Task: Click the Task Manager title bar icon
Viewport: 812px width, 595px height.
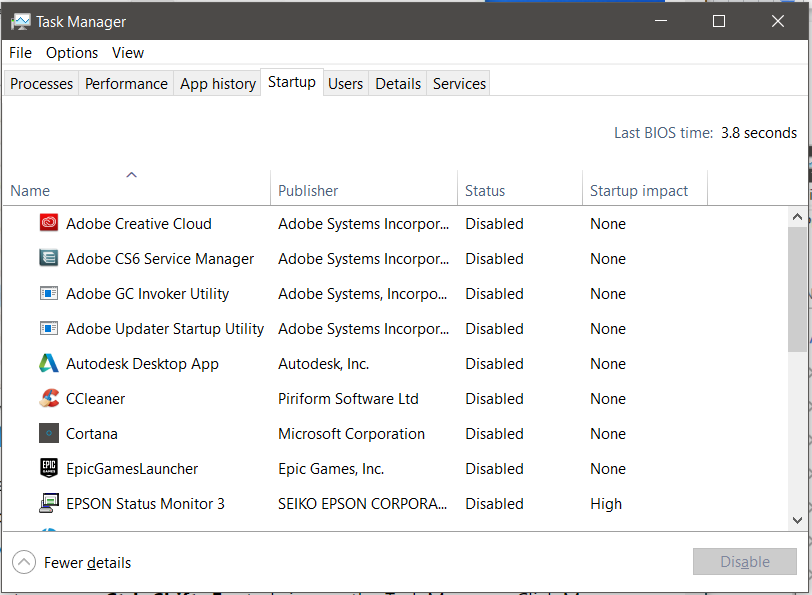Action: point(21,22)
